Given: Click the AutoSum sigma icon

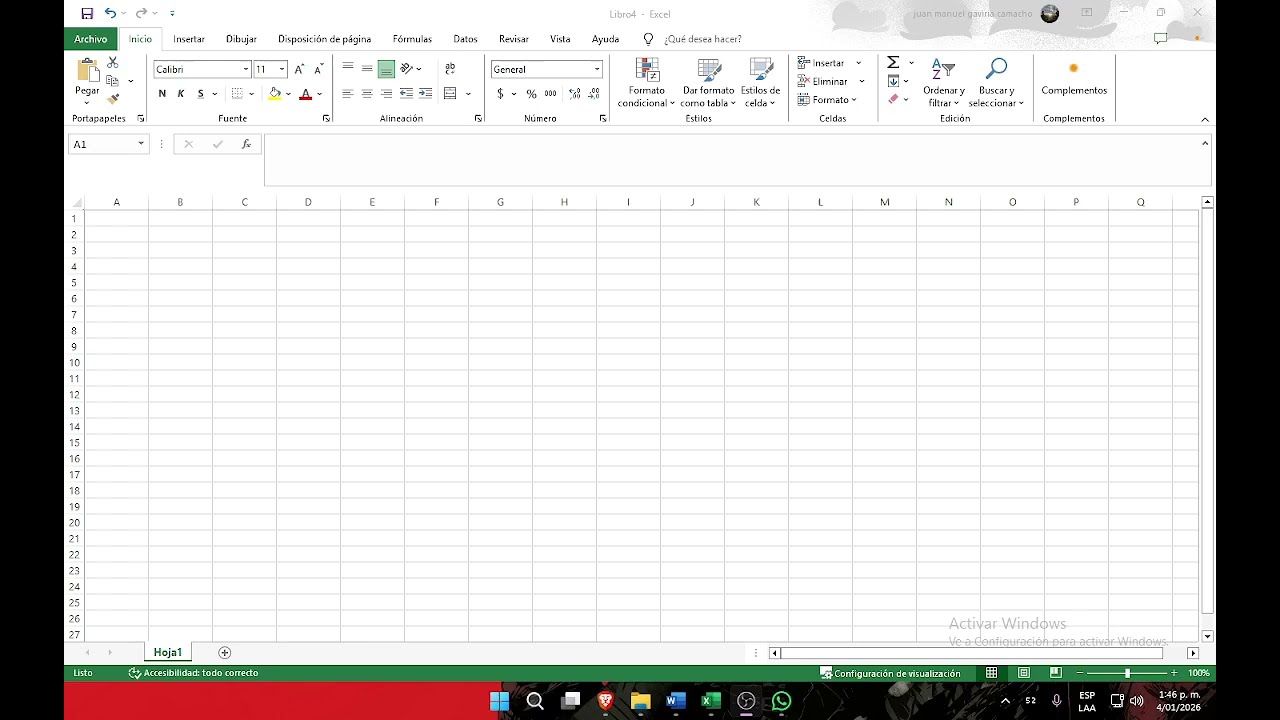Looking at the screenshot, I should (x=893, y=63).
